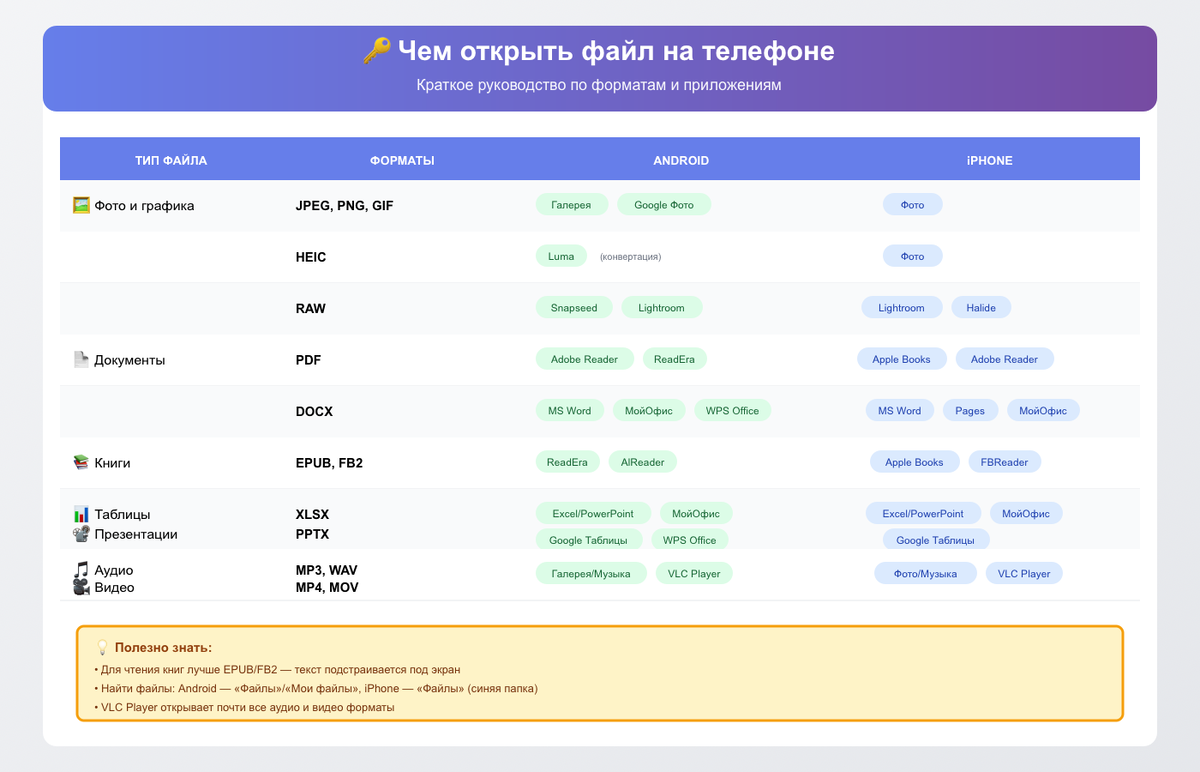Select the Android МойОфис chip in the DOCX row
The width and height of the screenshot is (1200, 772).
point(648,411)
